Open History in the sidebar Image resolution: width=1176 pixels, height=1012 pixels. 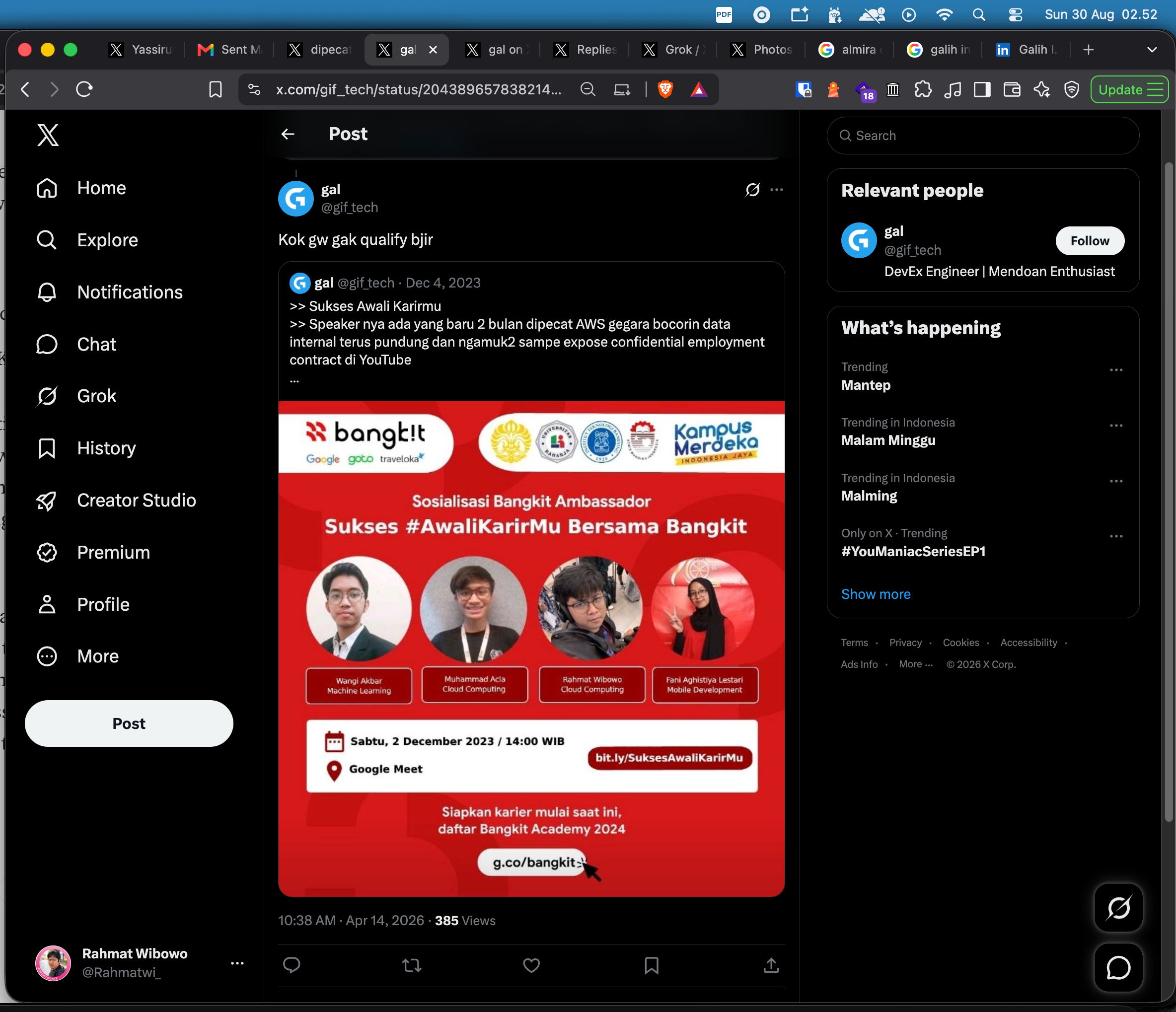point(86,448)
